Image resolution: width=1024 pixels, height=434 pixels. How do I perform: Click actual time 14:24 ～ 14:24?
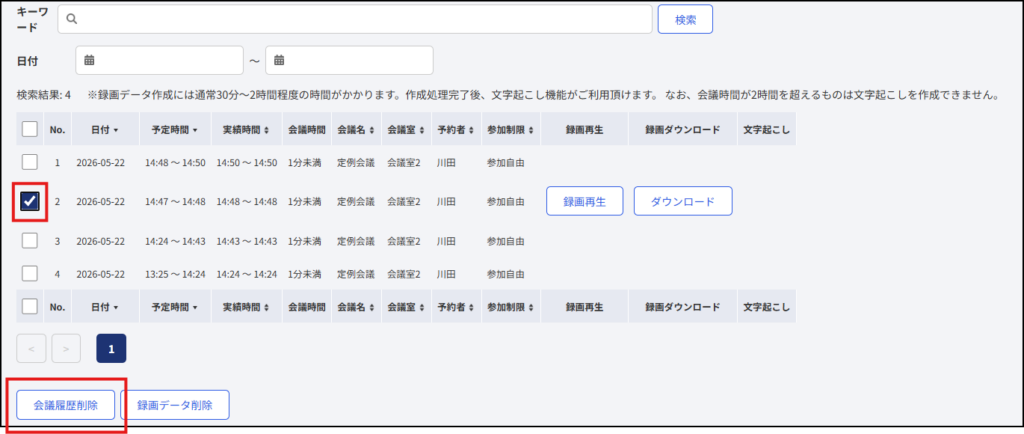click(x=247, y=273)
